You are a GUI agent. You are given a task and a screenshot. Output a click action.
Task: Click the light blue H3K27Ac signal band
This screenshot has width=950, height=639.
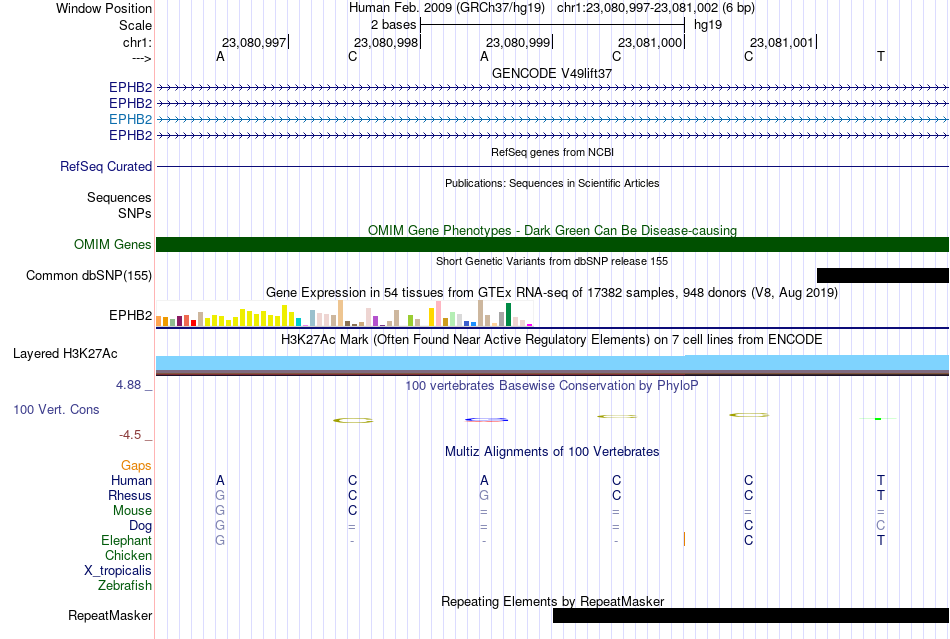[x=553, y=363]
